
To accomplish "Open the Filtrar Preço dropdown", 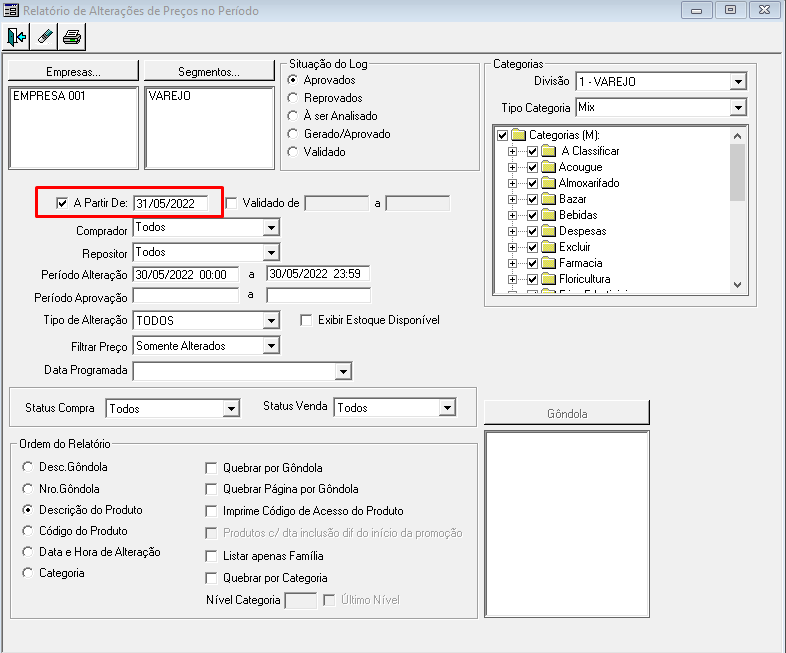I will pos(271,346).
